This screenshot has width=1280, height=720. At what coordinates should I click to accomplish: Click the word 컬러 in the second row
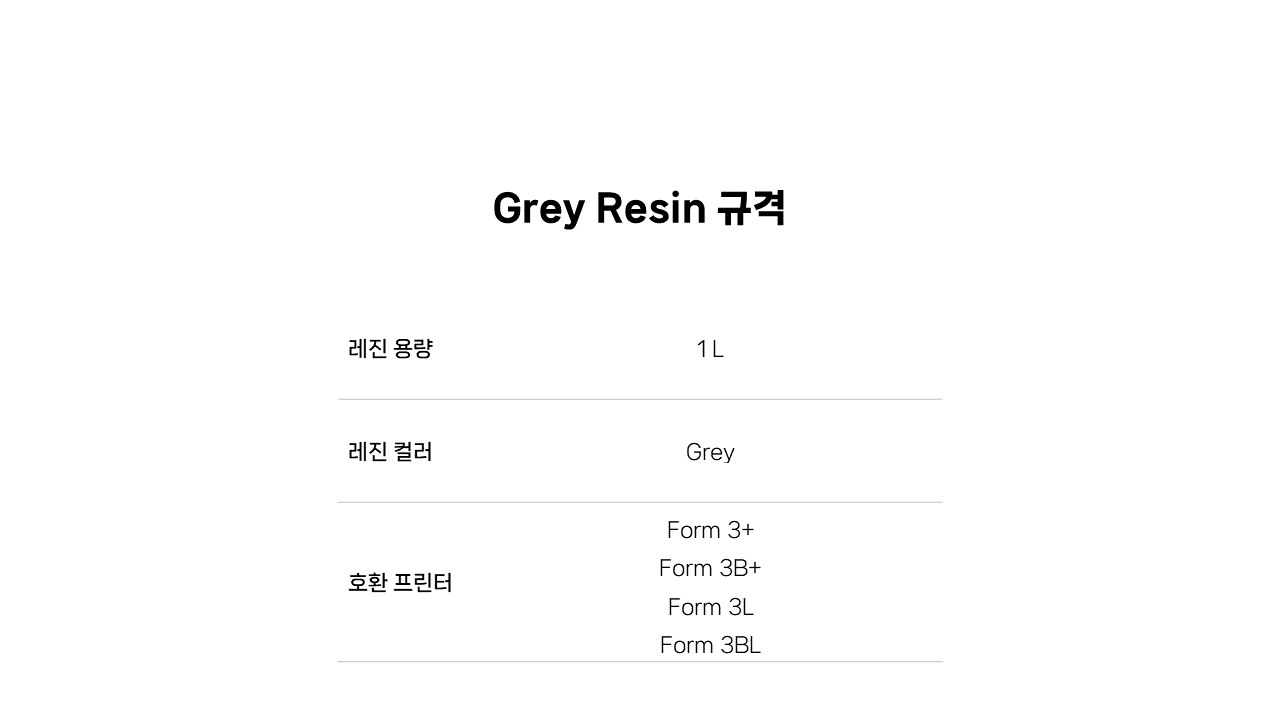tap(414, 452)
